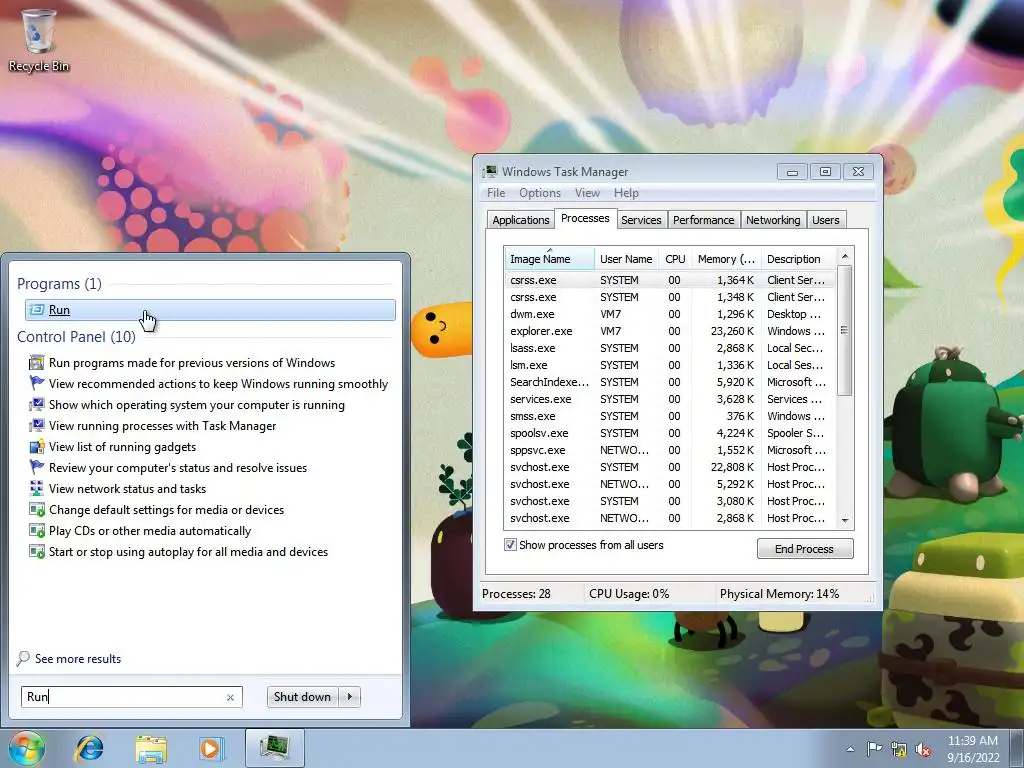Open See more results link
This screenshot has width=1024, height=768.
point(78,658)
